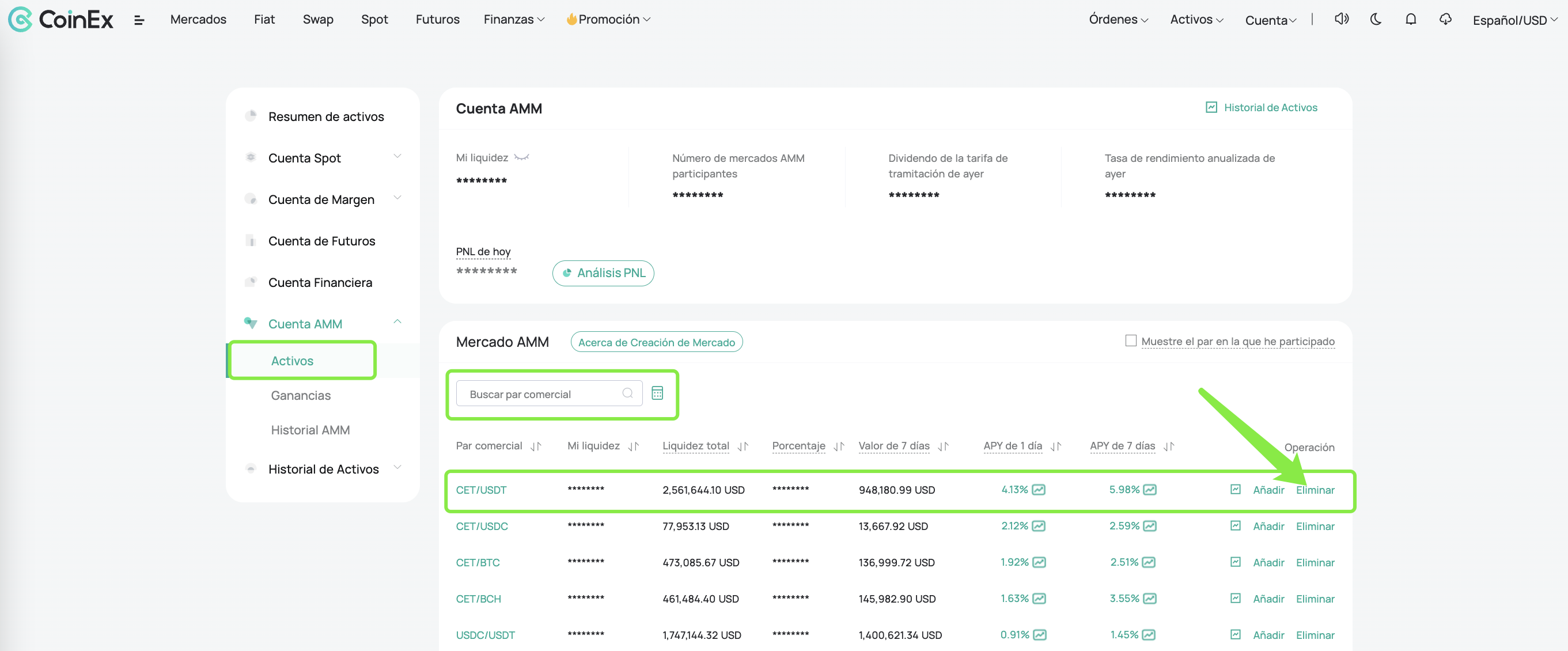
Task: Select Historial AMM under Cuenta AMM
Action: click(310, 430)
